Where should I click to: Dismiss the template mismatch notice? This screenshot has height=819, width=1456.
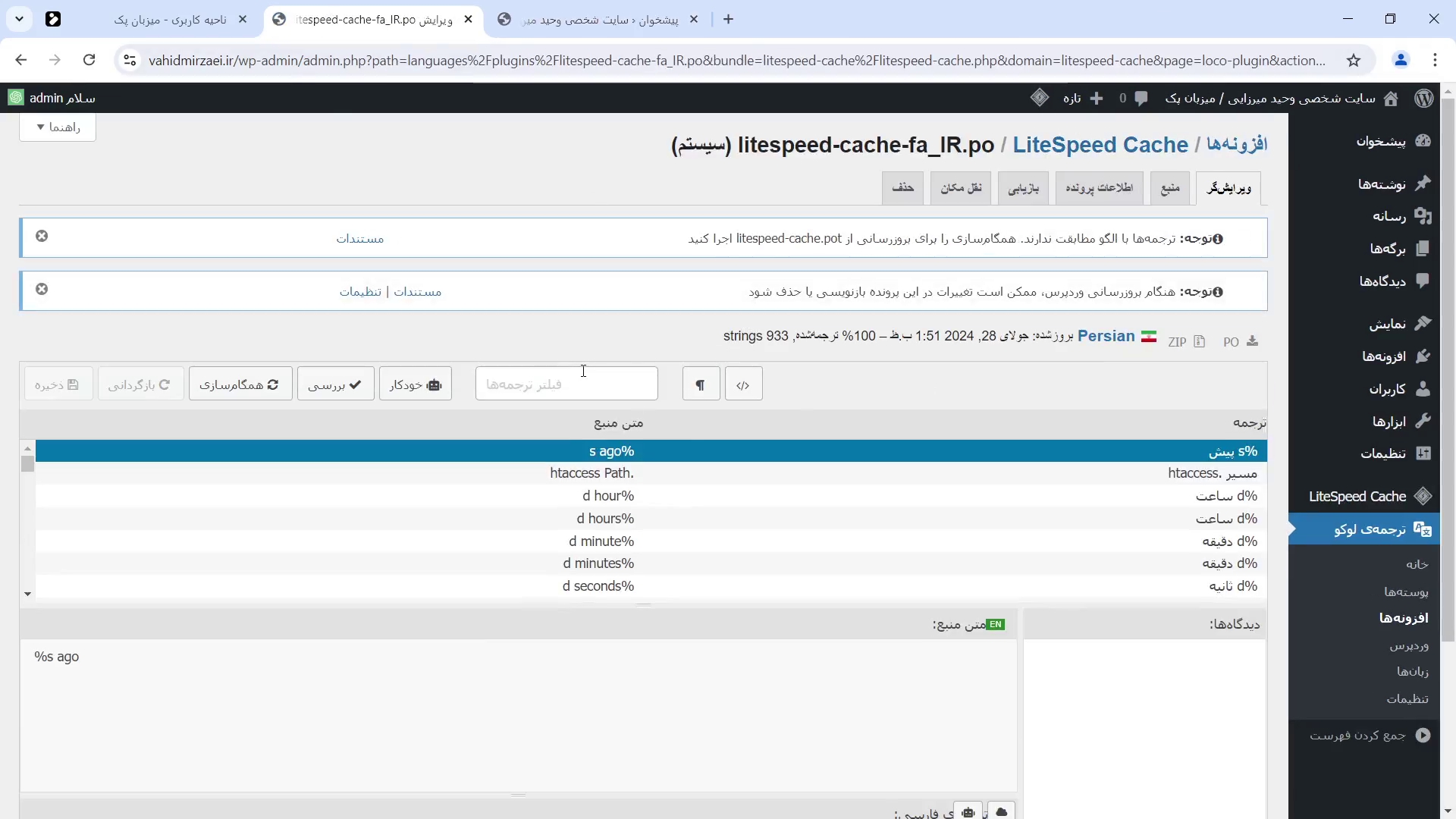(x=42, y=237)
